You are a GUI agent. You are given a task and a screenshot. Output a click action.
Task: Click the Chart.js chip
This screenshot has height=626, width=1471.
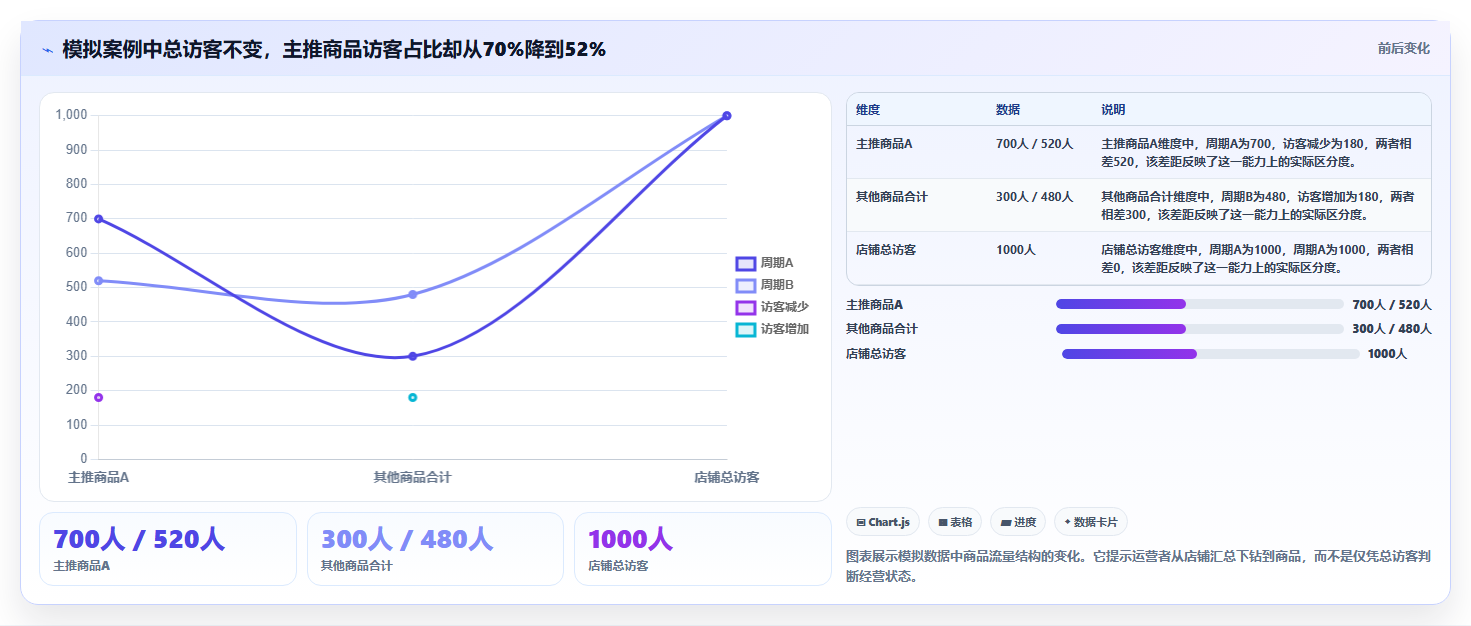click(x=883, y=522)
